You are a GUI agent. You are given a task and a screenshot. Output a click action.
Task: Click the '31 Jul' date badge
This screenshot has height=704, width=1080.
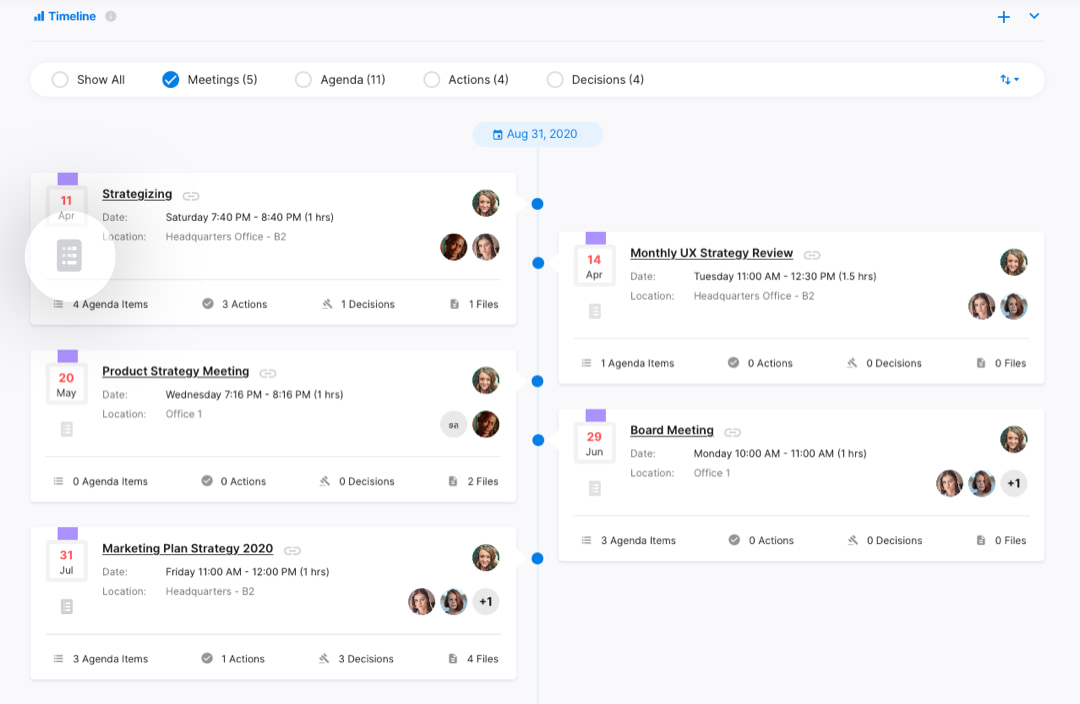(x=66, y=562)
